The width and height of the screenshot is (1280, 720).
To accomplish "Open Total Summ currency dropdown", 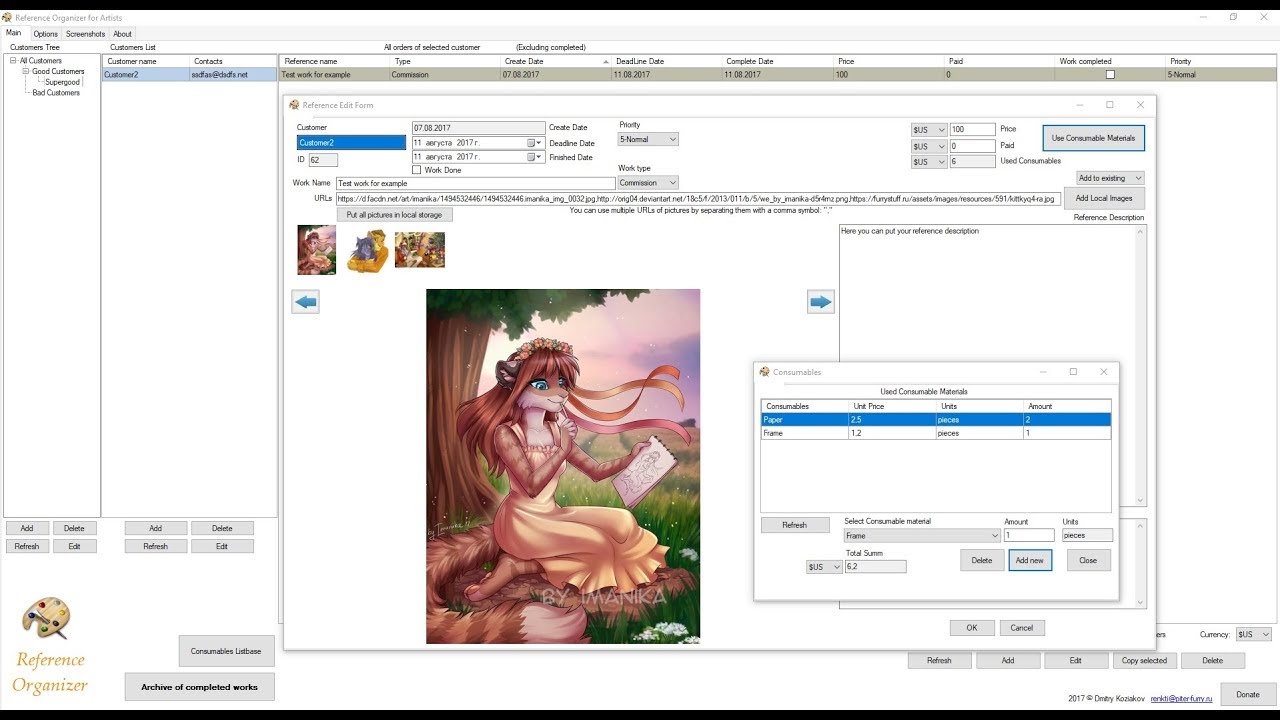I will (824, 567).
